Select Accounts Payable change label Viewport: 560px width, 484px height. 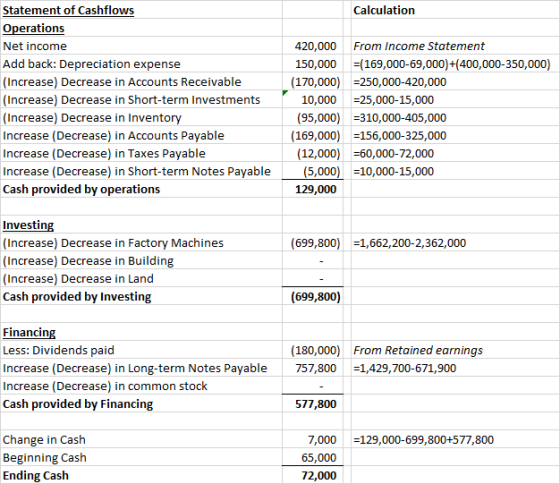tap(113, 136)
